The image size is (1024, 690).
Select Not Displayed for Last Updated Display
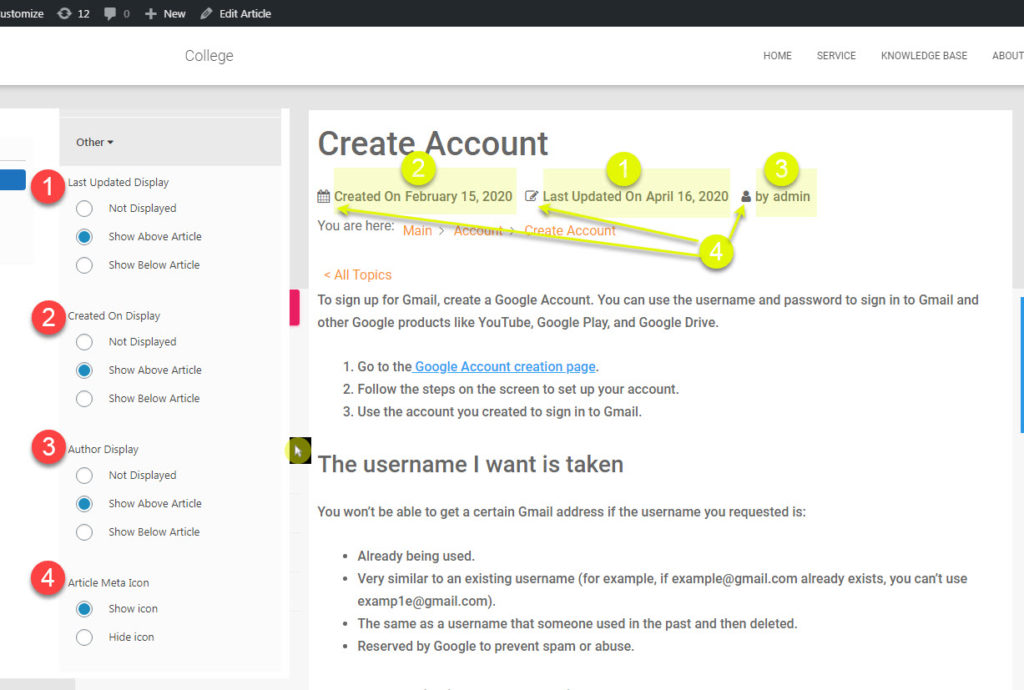[85, 208]
